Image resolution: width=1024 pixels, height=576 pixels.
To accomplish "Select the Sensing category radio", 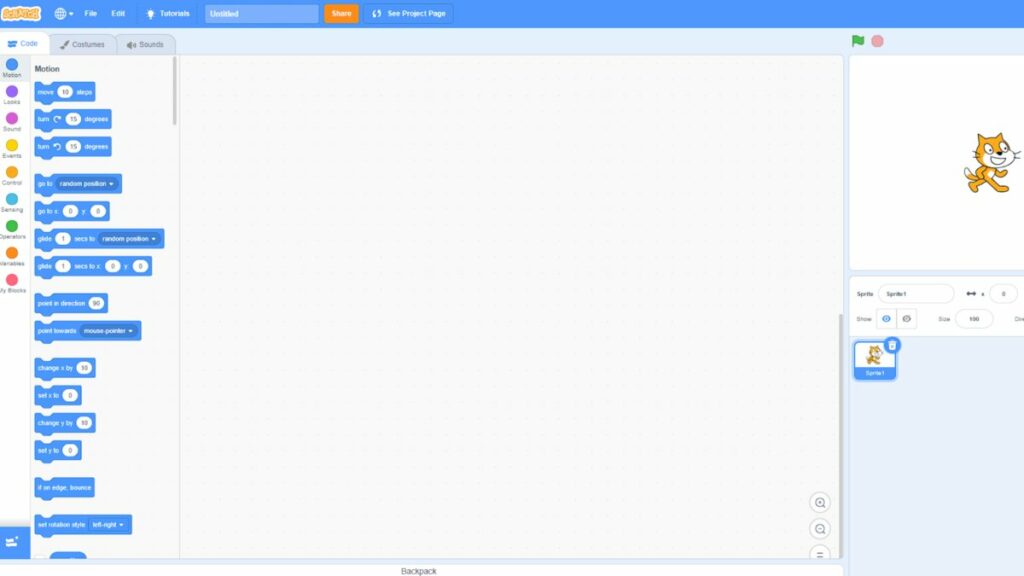I will [12, 199].
